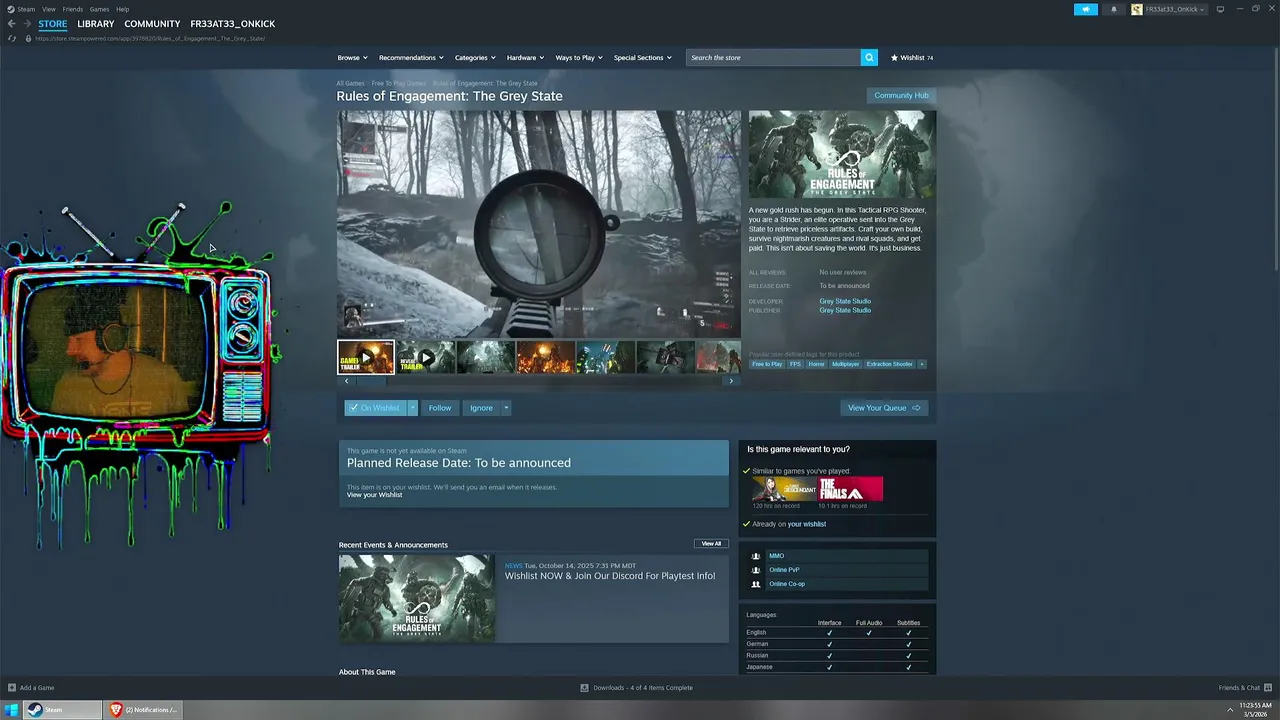Switch to the Steam taskbar app
The image size is (1280, 720).
pos(63,710)
